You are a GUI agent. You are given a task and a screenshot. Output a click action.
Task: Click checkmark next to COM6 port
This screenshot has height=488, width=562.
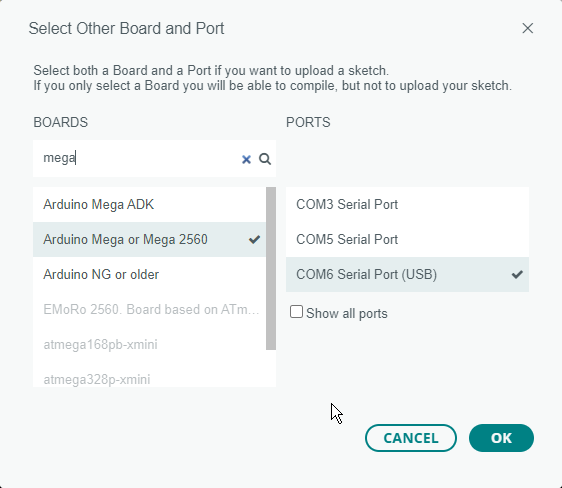click(517, 274)
